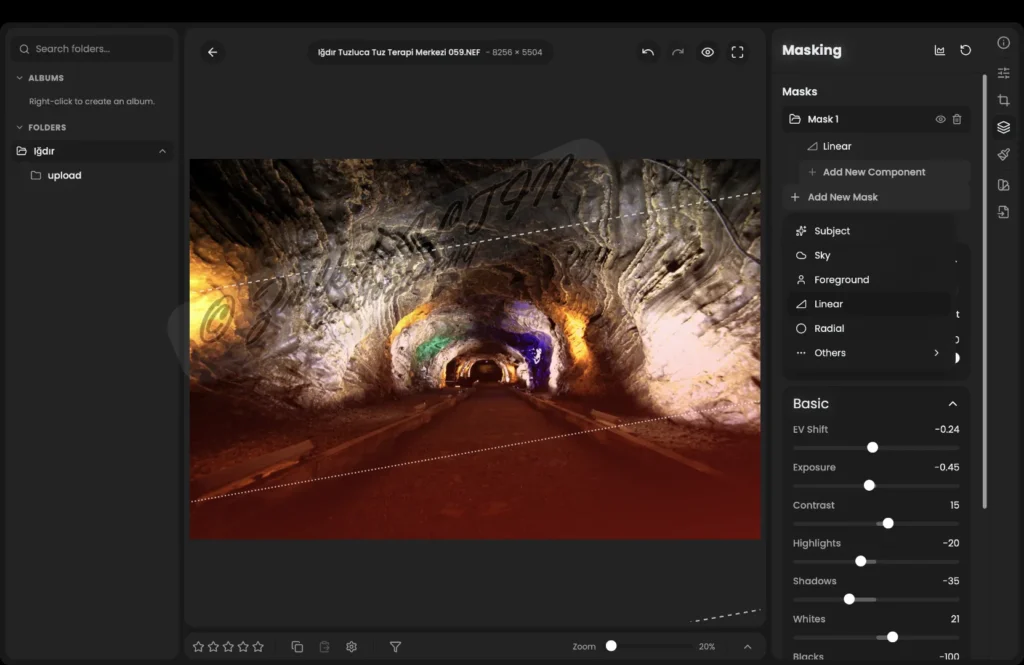Choose Subject mask type
The height and width of the screenshot is (665, 1024).
point(871,231)
